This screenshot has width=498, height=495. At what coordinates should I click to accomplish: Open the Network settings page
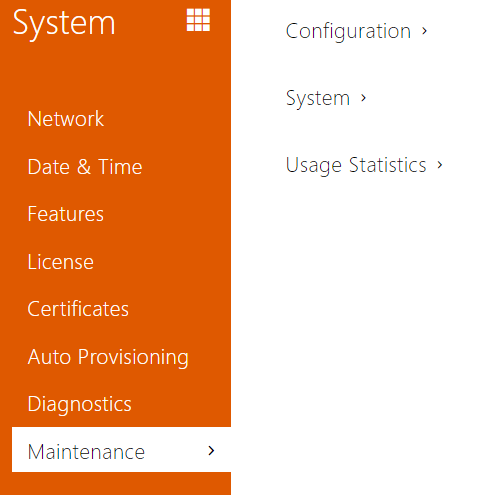(x=66, y=119)
